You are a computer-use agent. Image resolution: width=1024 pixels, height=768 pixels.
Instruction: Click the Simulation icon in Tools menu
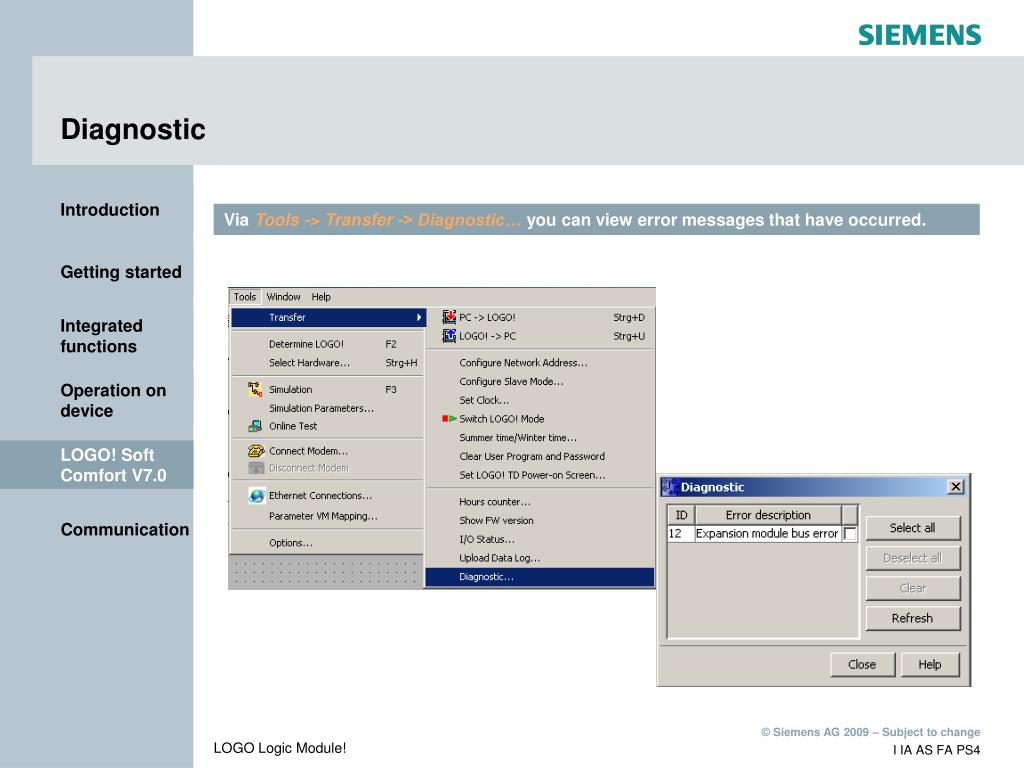point(255,389)
